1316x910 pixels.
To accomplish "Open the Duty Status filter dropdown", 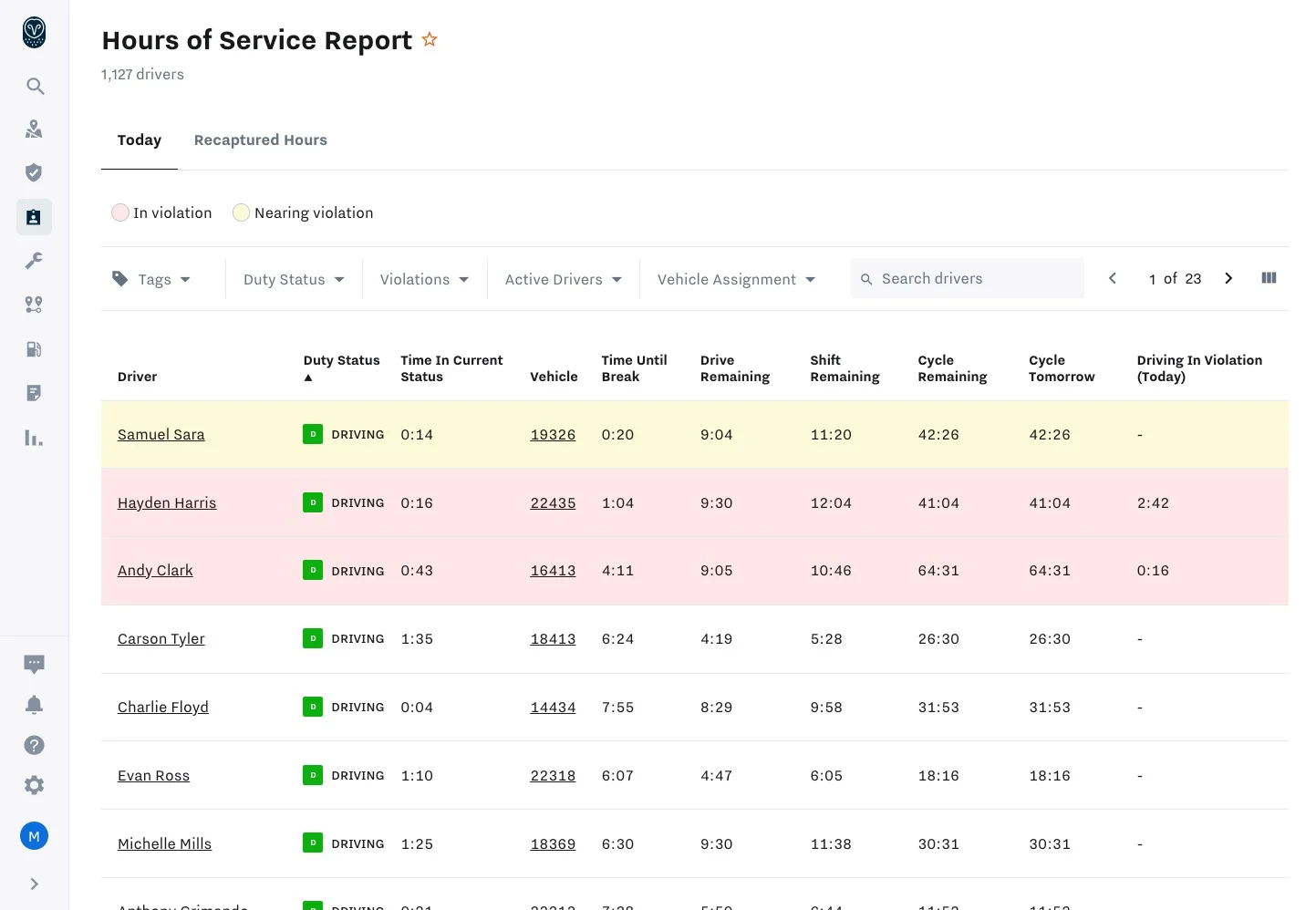I will click(294, 279).
